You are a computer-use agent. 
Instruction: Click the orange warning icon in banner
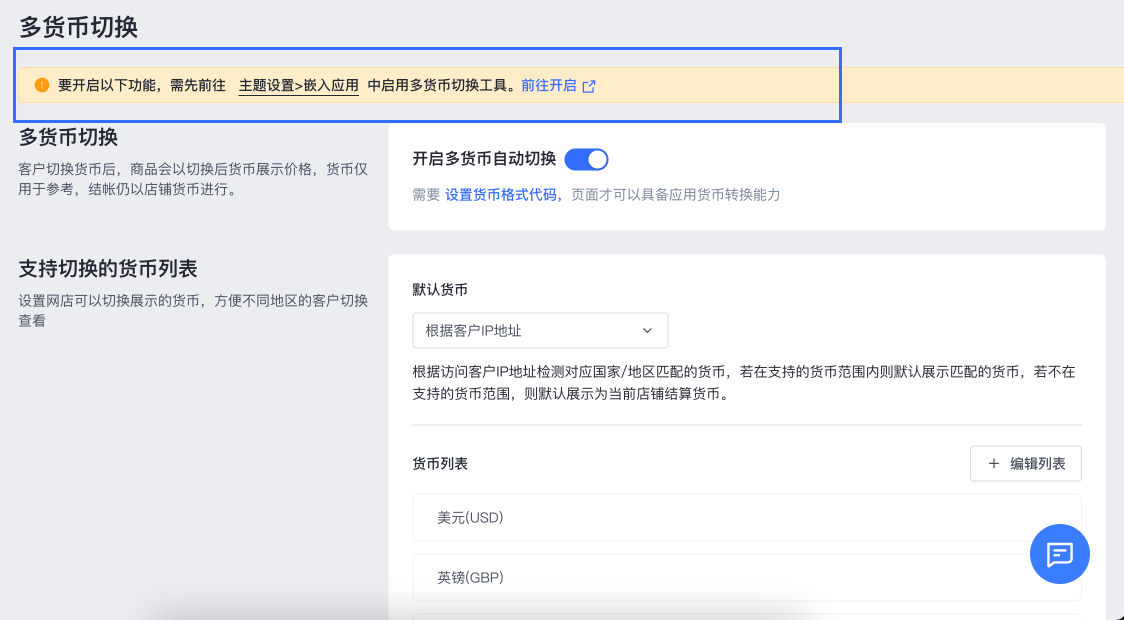click(x=42, y=85)
